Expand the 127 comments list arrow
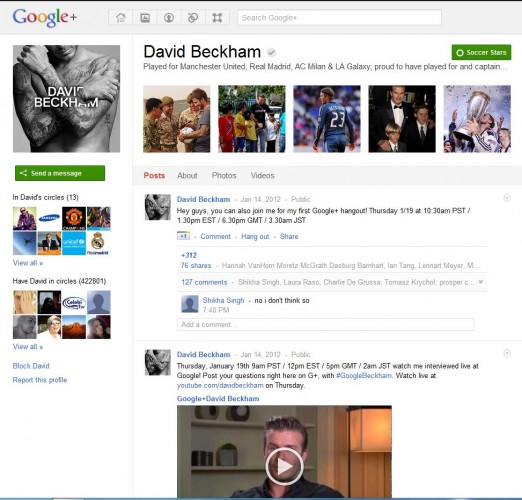Image resolution: width=522 pixels, height=500 pixels. coord(481,282)
